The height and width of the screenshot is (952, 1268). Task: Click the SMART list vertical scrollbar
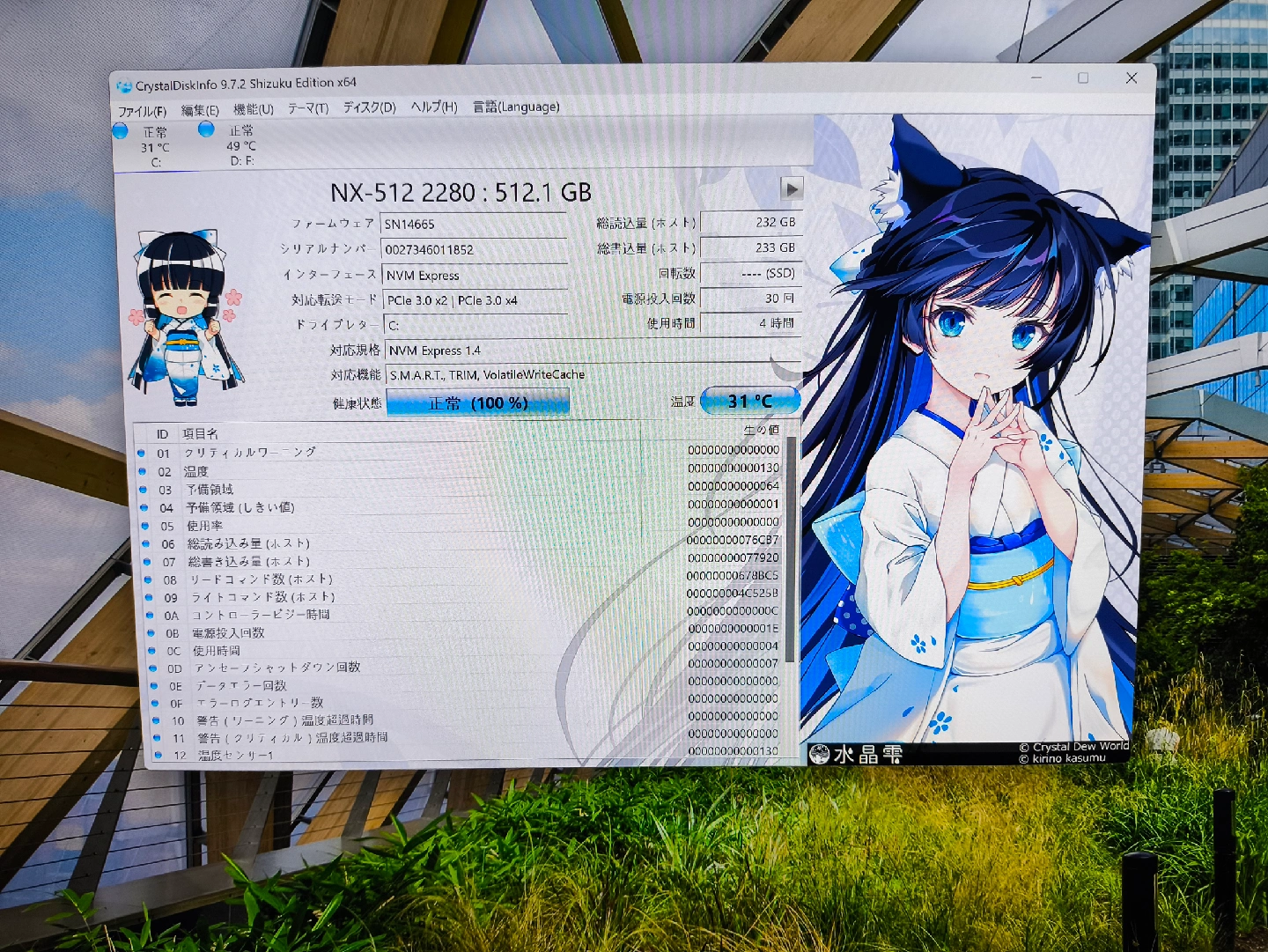coord(790,546)
